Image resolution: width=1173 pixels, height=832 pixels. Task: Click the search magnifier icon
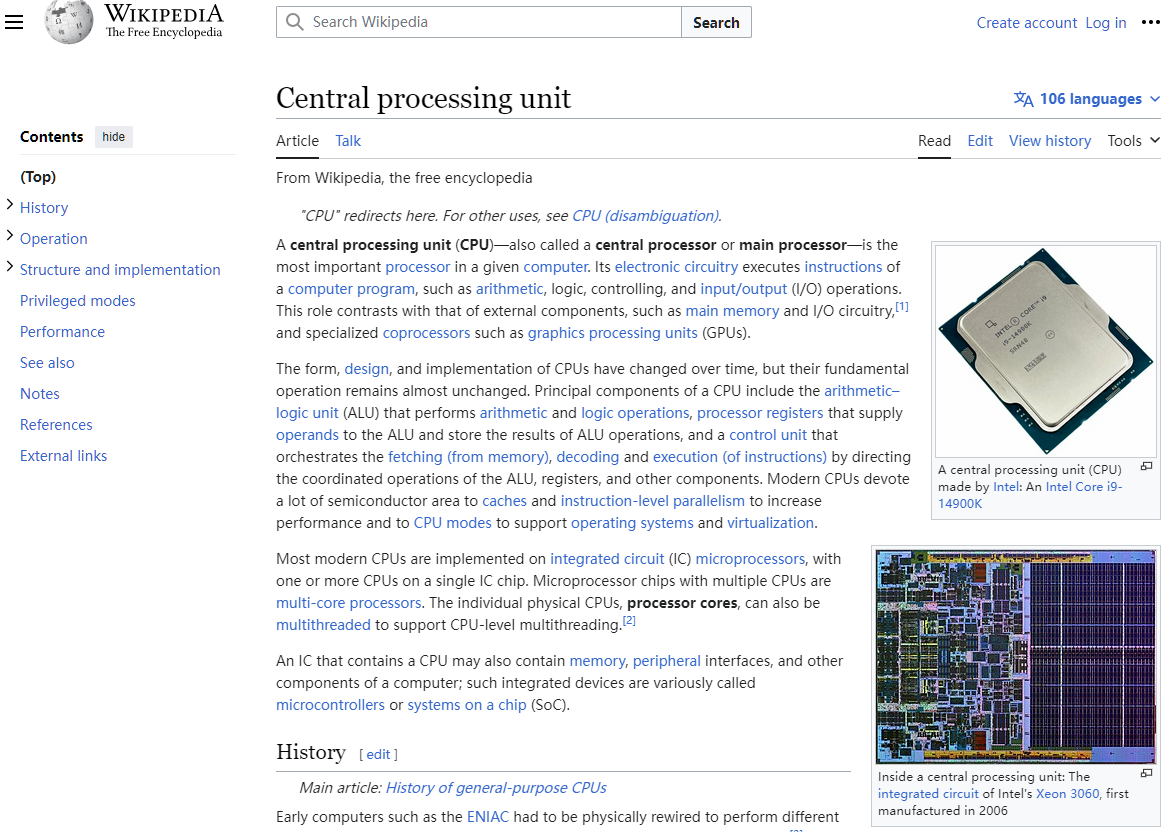click(294, 21)
